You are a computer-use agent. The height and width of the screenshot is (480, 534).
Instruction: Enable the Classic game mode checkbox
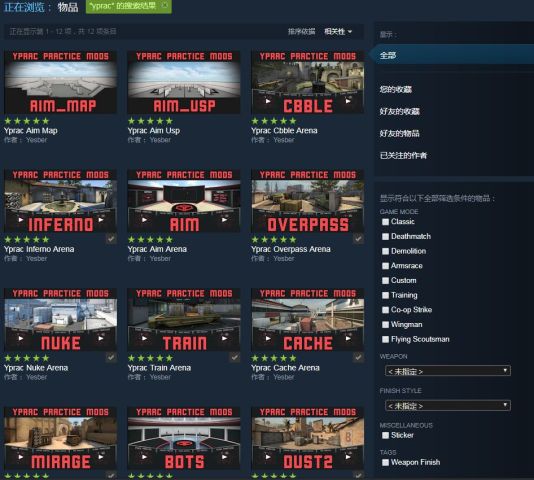385,222
